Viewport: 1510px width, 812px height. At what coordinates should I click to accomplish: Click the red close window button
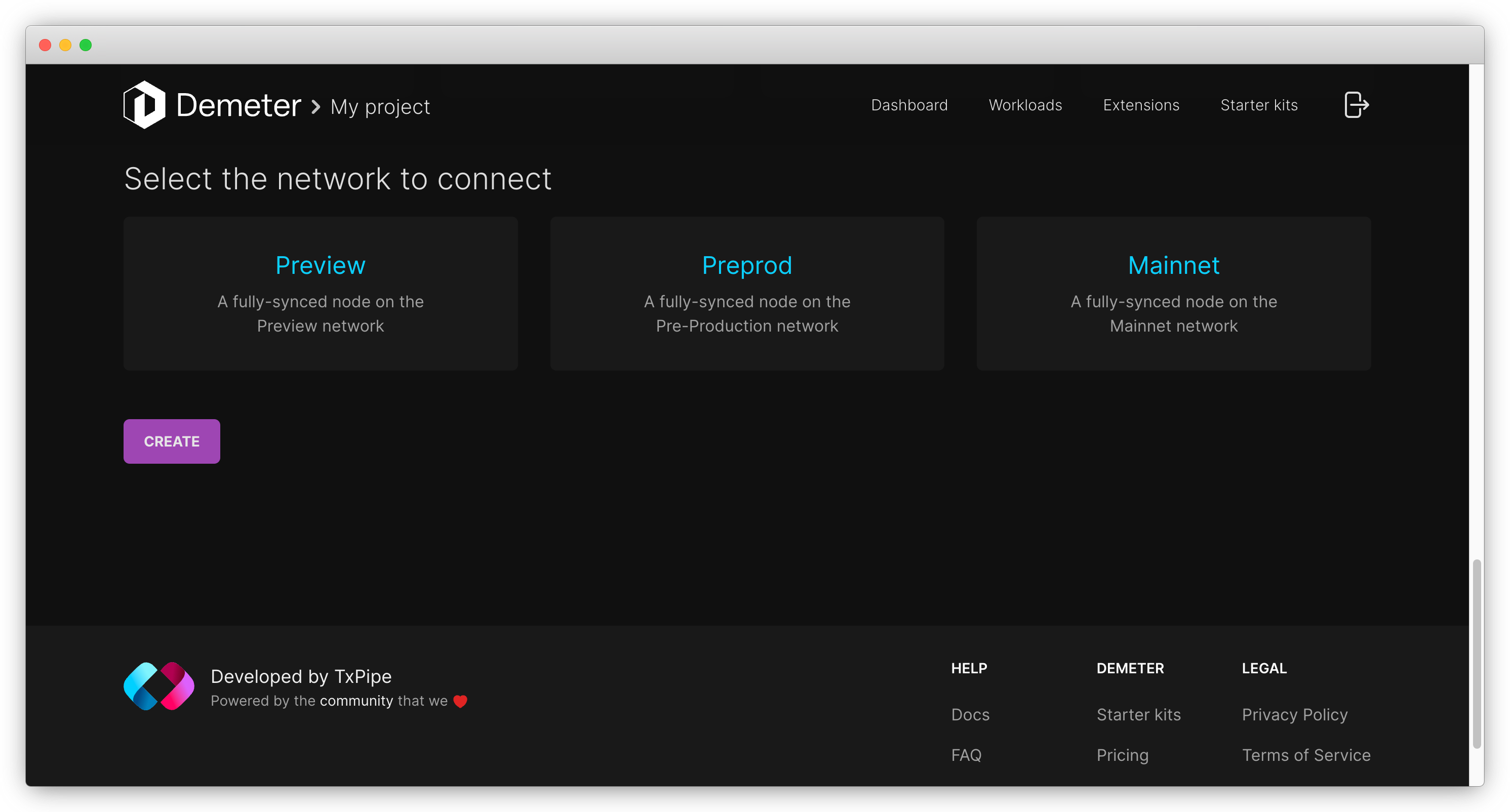[x=45, y=45]
